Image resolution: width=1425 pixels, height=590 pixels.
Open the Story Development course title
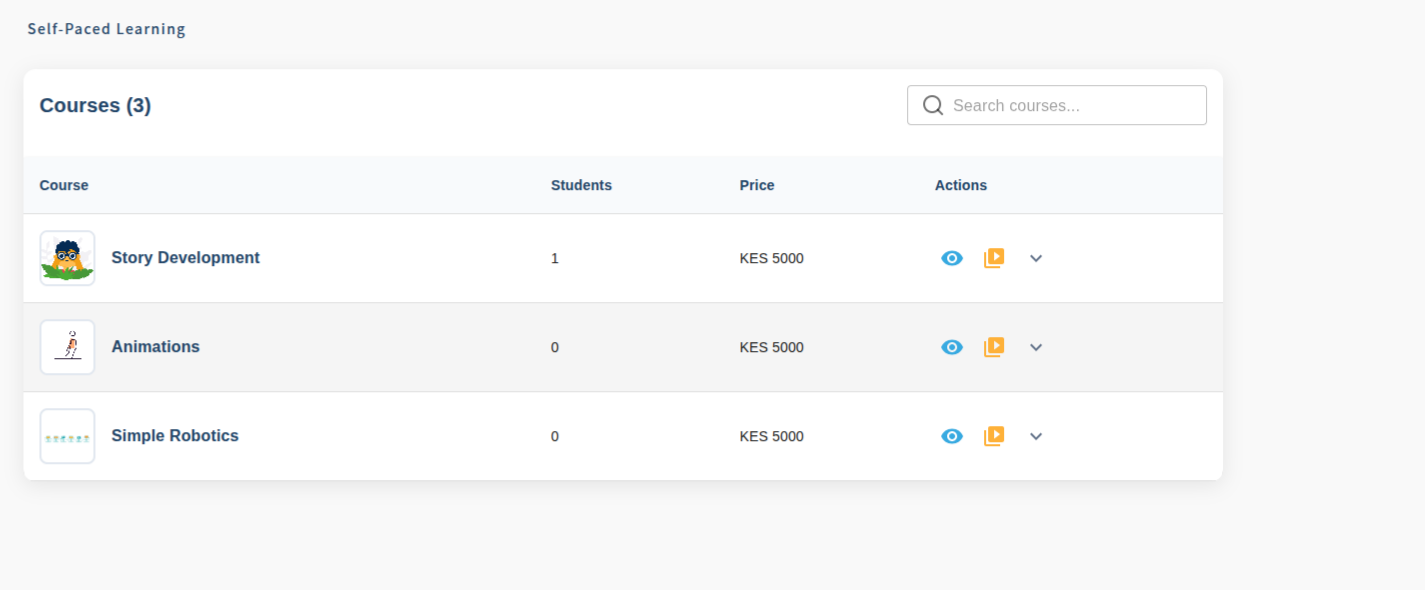pos(185,258)
